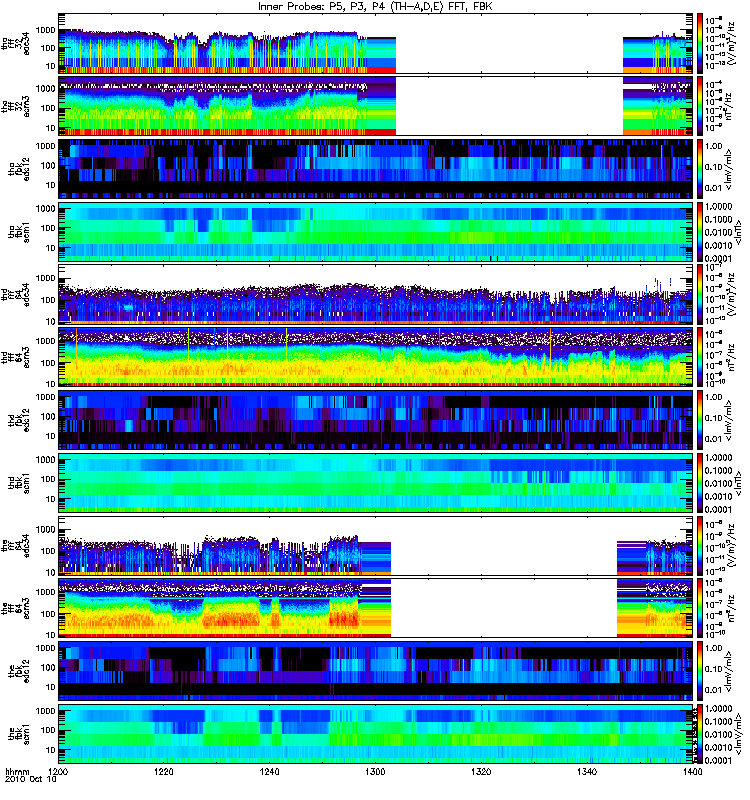Click the nT²/Hz unit label of the scm3
Viewport: 750px width, 800px height.
coord(729,608)
